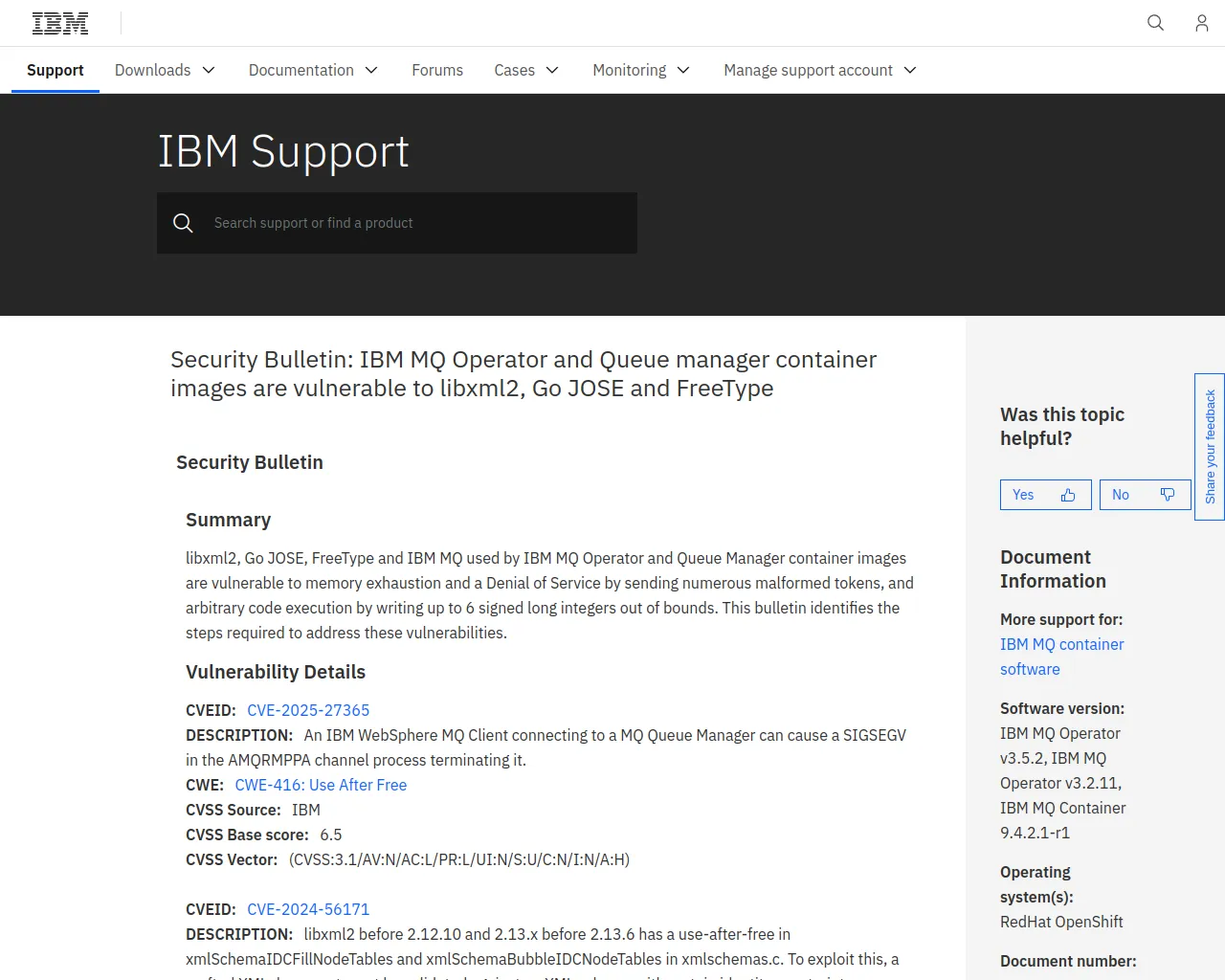Vote Yes on topic helpfulness

tap(1046, 495)
